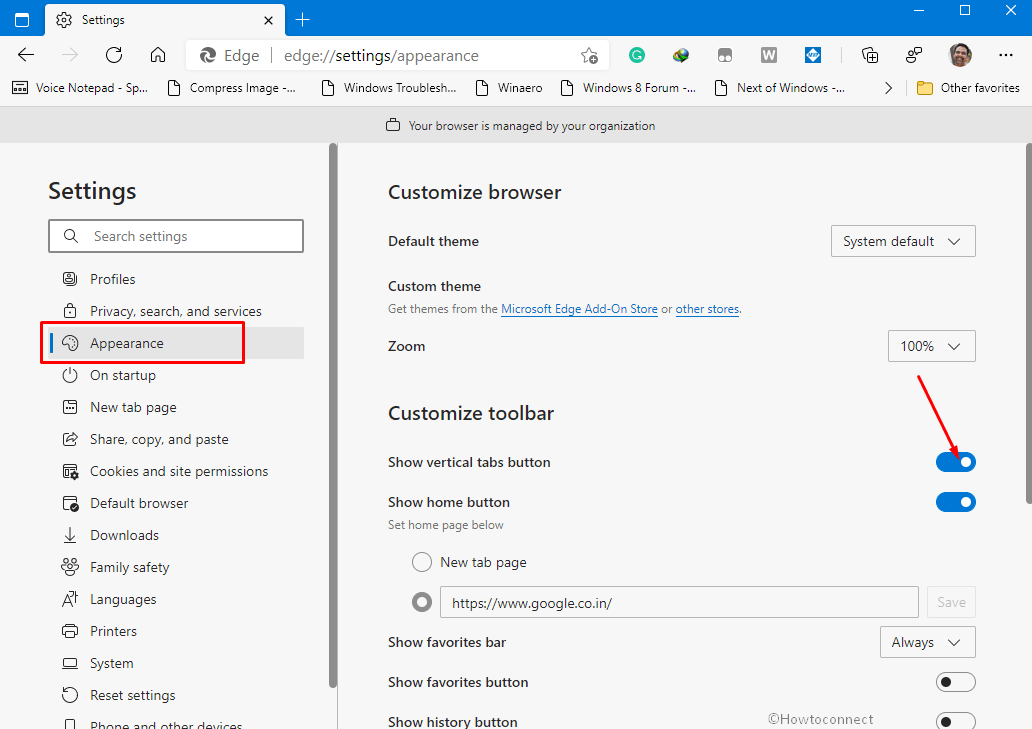1032x729 pixels.
Task: Click the Save button
Action: point(951,602)
